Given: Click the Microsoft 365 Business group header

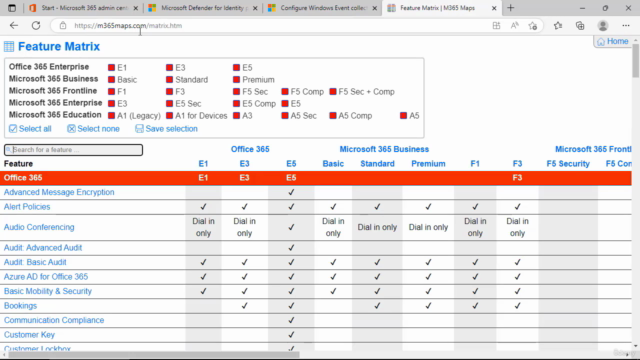Looking at the screenshot, I should tap(384, 149).
